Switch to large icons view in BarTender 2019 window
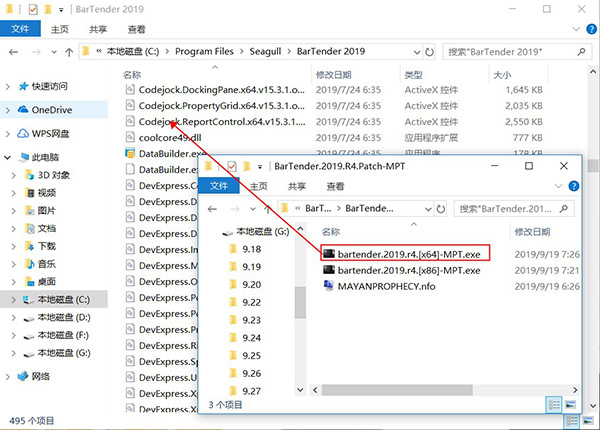Screen dimensions: 600x430 pos(588,421)
